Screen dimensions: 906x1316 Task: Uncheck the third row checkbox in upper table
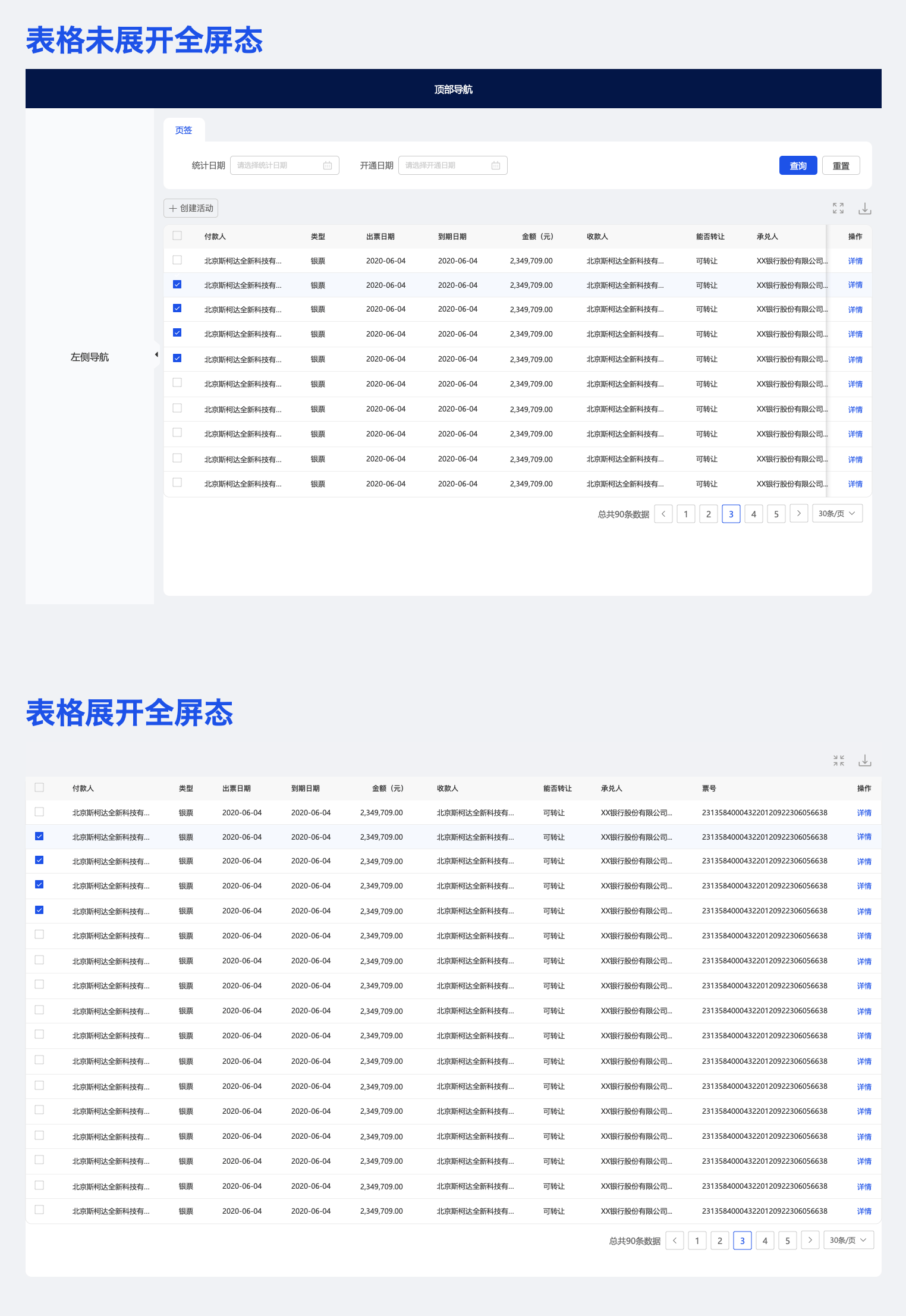tap(177, 308)
